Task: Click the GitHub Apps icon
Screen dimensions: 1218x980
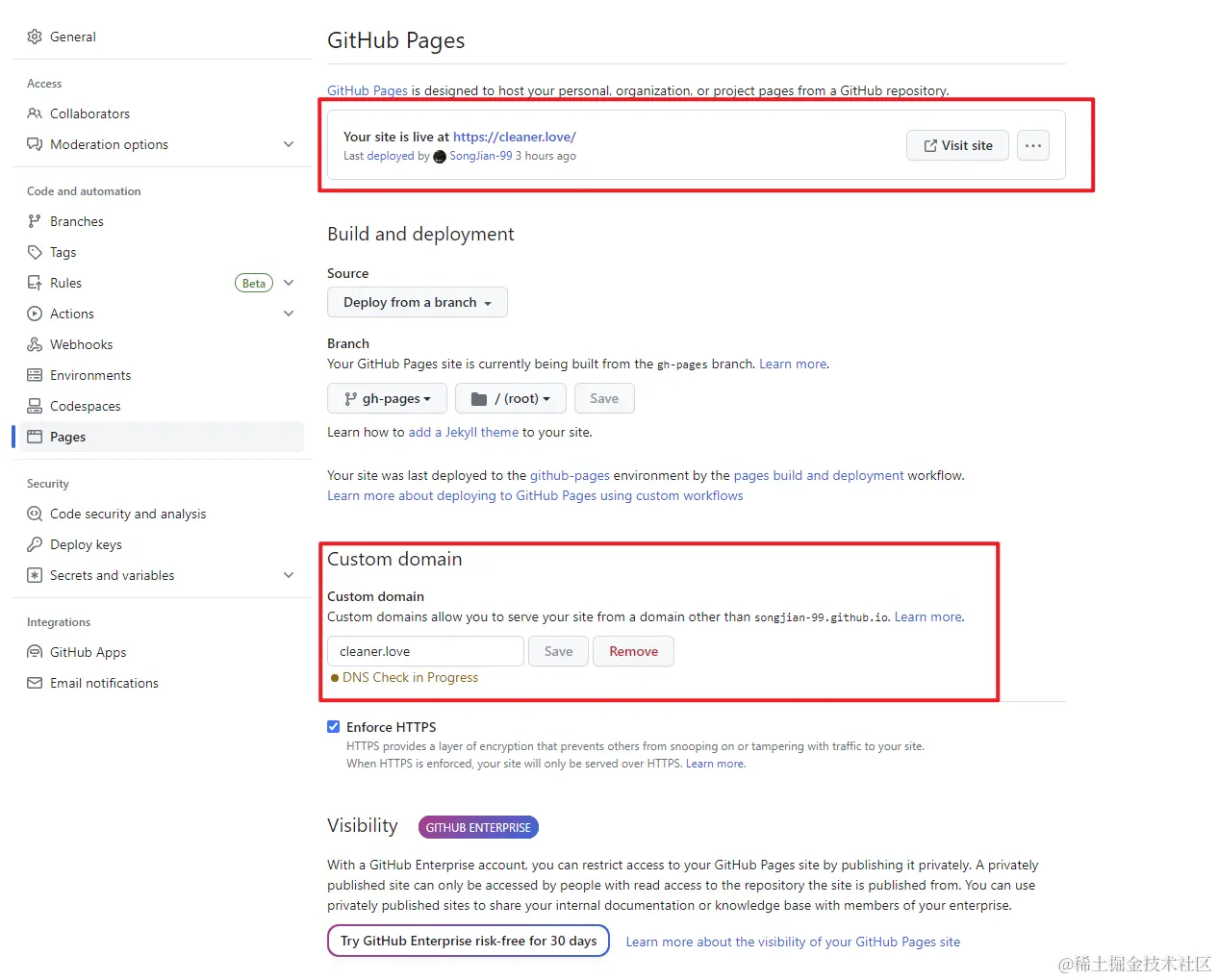Action: (x=35, y=652)
